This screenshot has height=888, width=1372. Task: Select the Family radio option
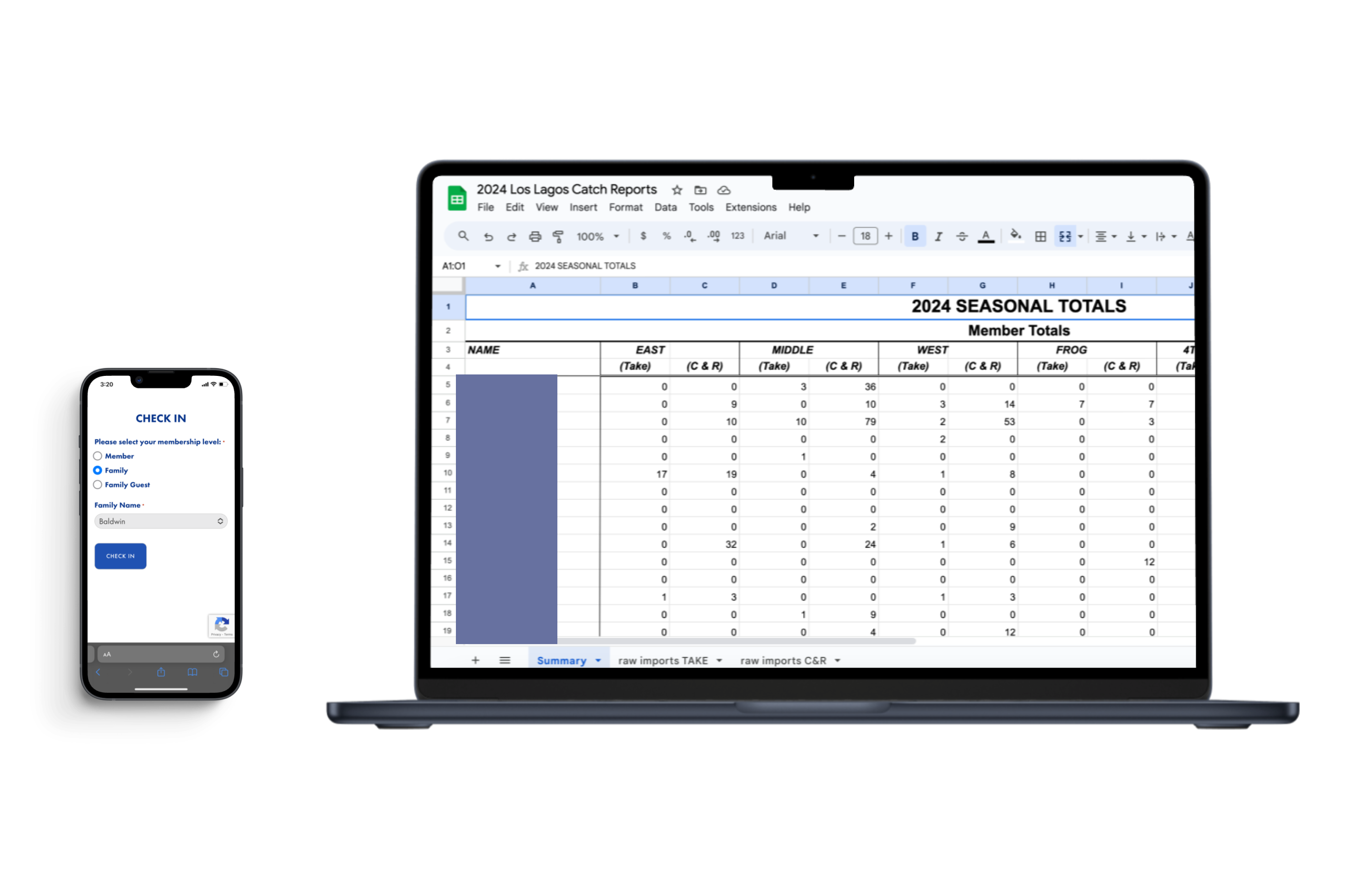98,471
